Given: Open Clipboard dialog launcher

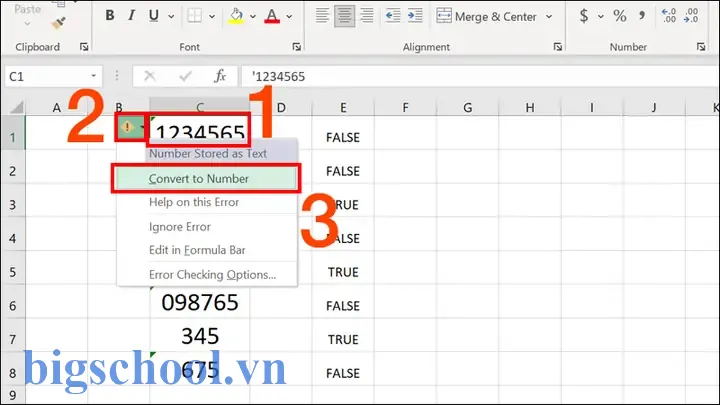Looking at the screenshot, I should (x=84, y=47).
